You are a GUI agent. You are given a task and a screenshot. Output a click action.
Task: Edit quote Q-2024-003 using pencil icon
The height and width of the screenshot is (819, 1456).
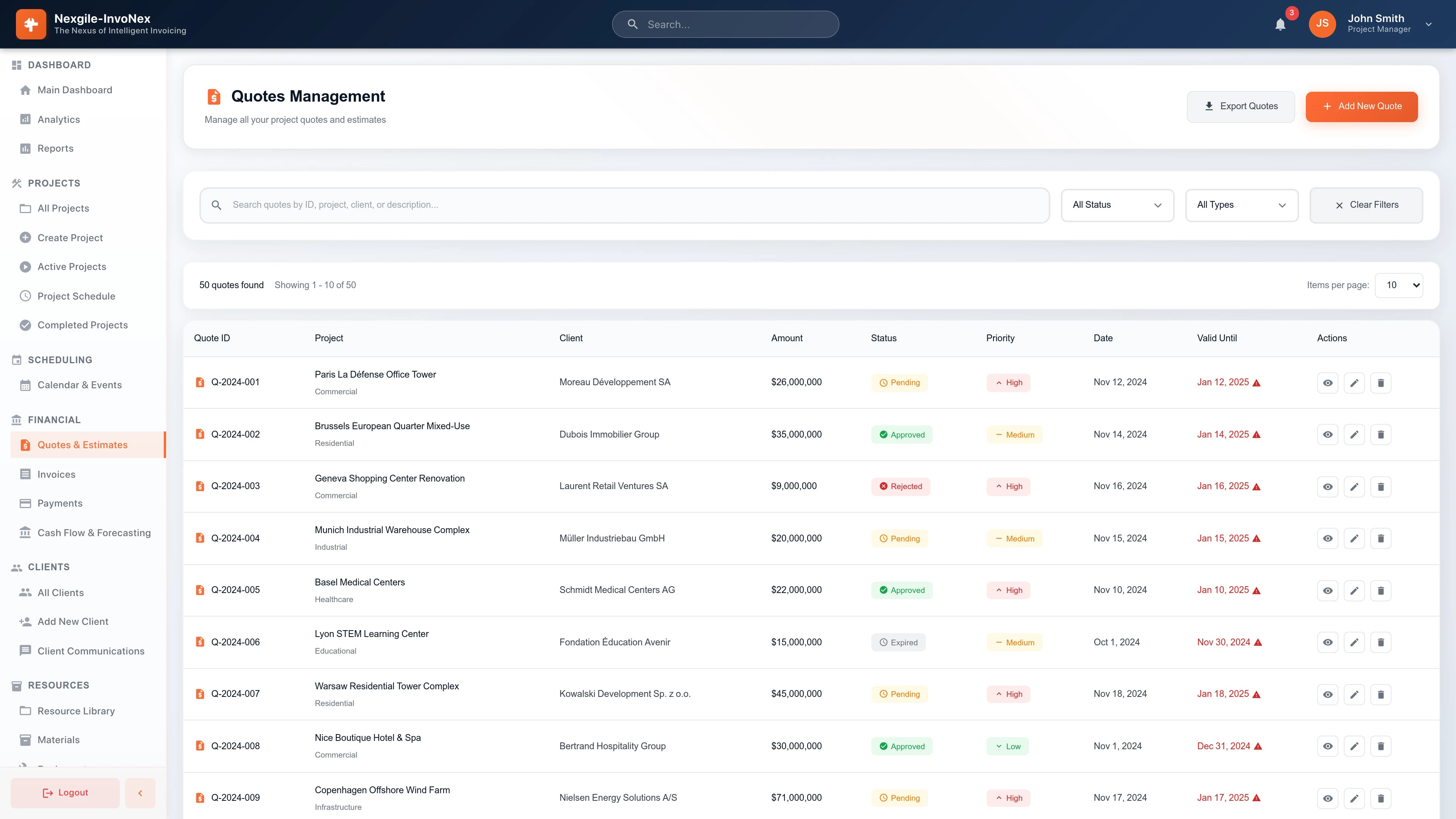point(1354,486)
